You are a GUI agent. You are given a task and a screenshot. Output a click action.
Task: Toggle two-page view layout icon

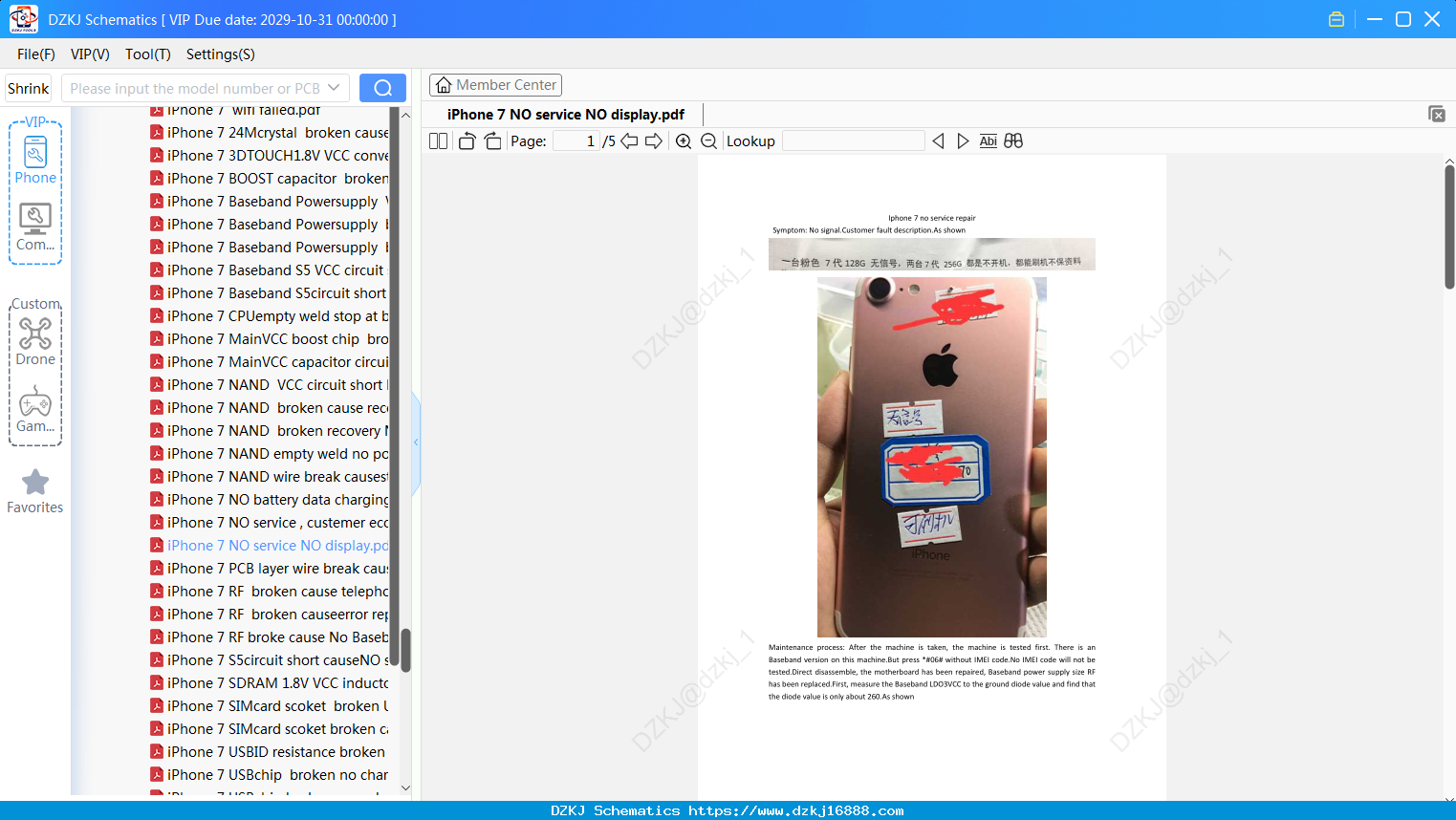[x=438, y=141]
